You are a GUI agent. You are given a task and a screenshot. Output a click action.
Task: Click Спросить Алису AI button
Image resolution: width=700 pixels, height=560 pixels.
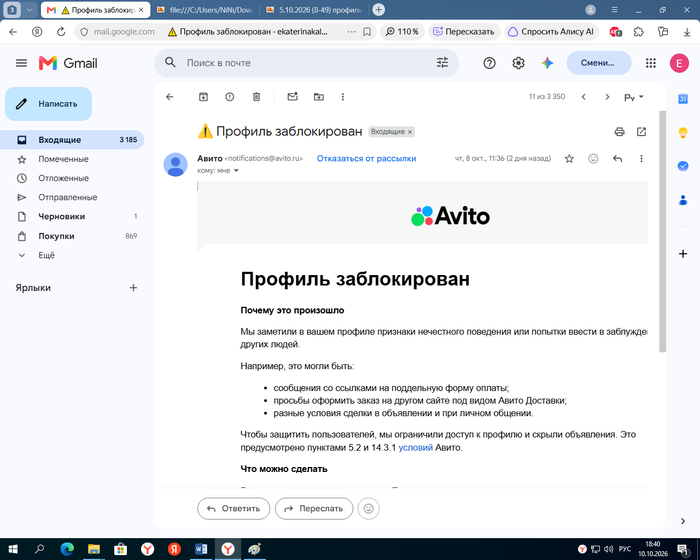(x=551, y=32)
